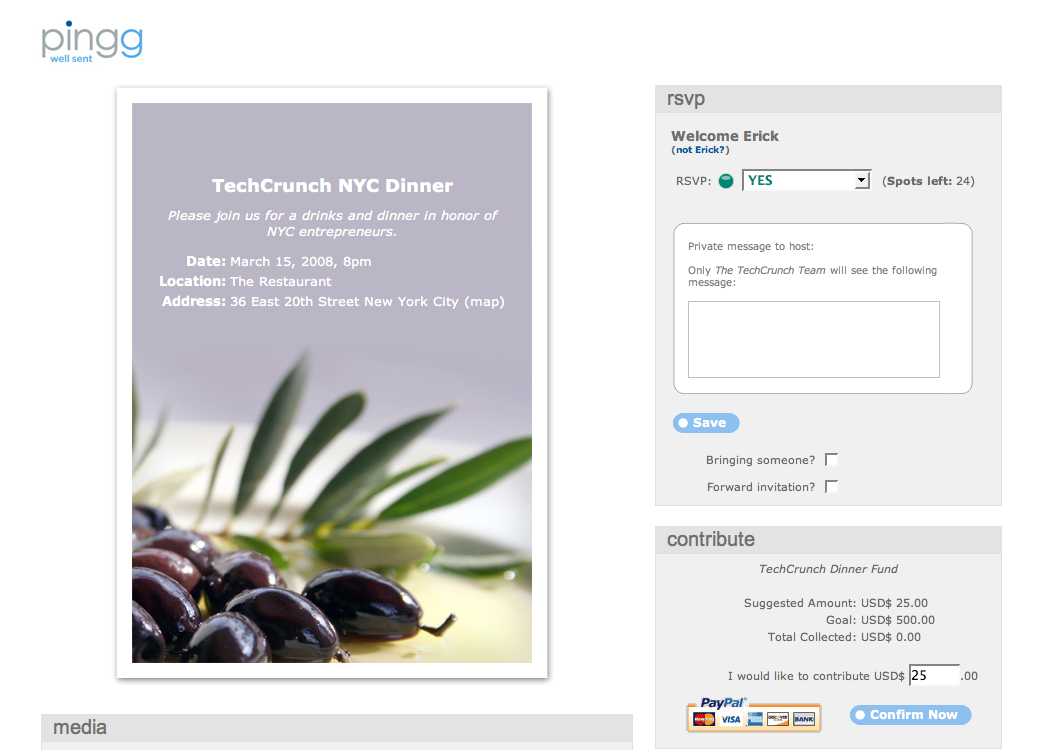Screen dimensions: 1058x750
Task: Click the rsvp panel header
Action: (828, 99)
